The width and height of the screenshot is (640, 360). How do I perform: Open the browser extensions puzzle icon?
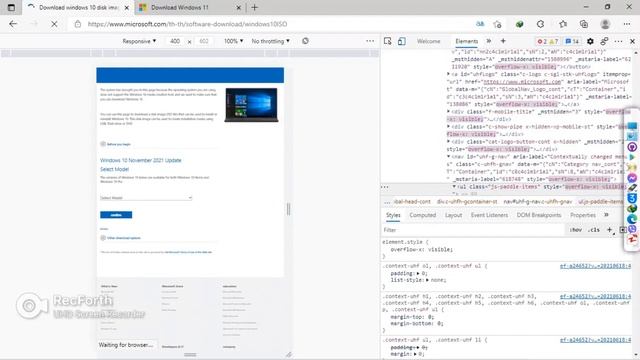coord(540,24)
